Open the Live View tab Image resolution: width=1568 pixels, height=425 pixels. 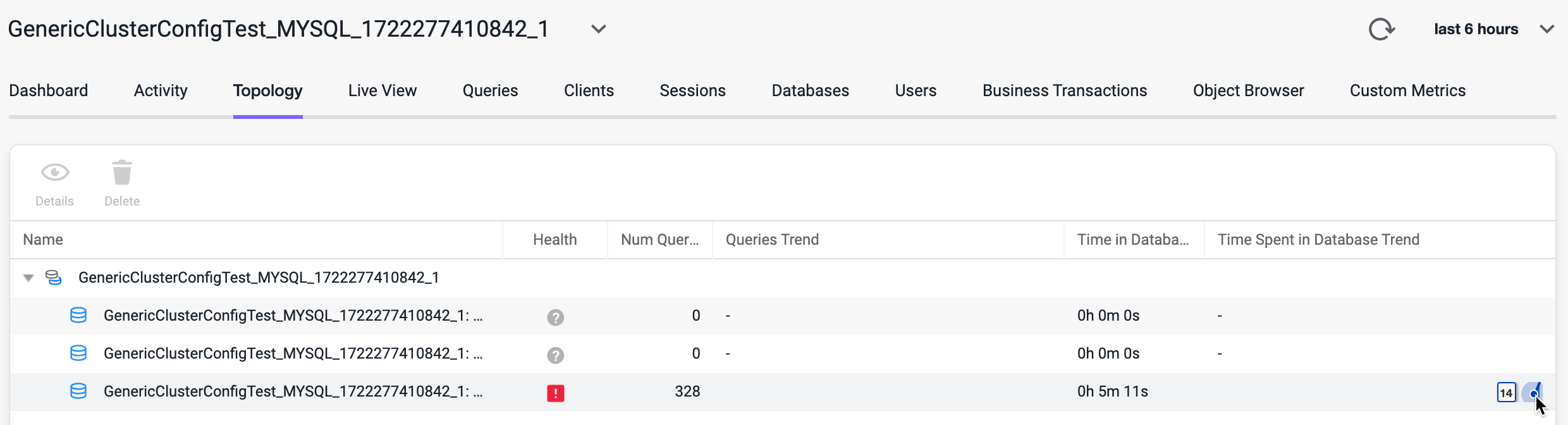pos(383,90)
